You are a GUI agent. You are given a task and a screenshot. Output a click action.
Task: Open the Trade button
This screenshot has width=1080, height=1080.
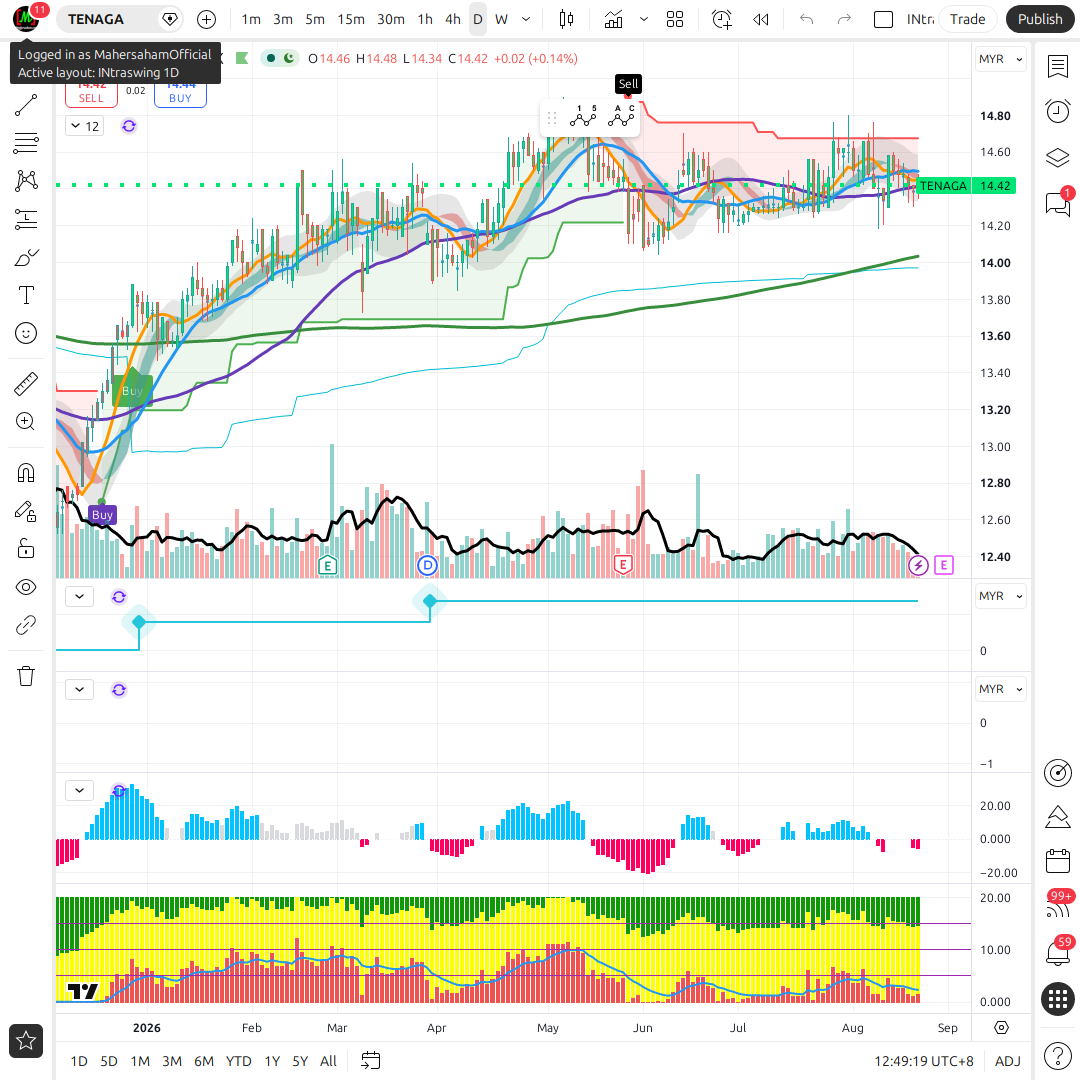coord(967,19)
